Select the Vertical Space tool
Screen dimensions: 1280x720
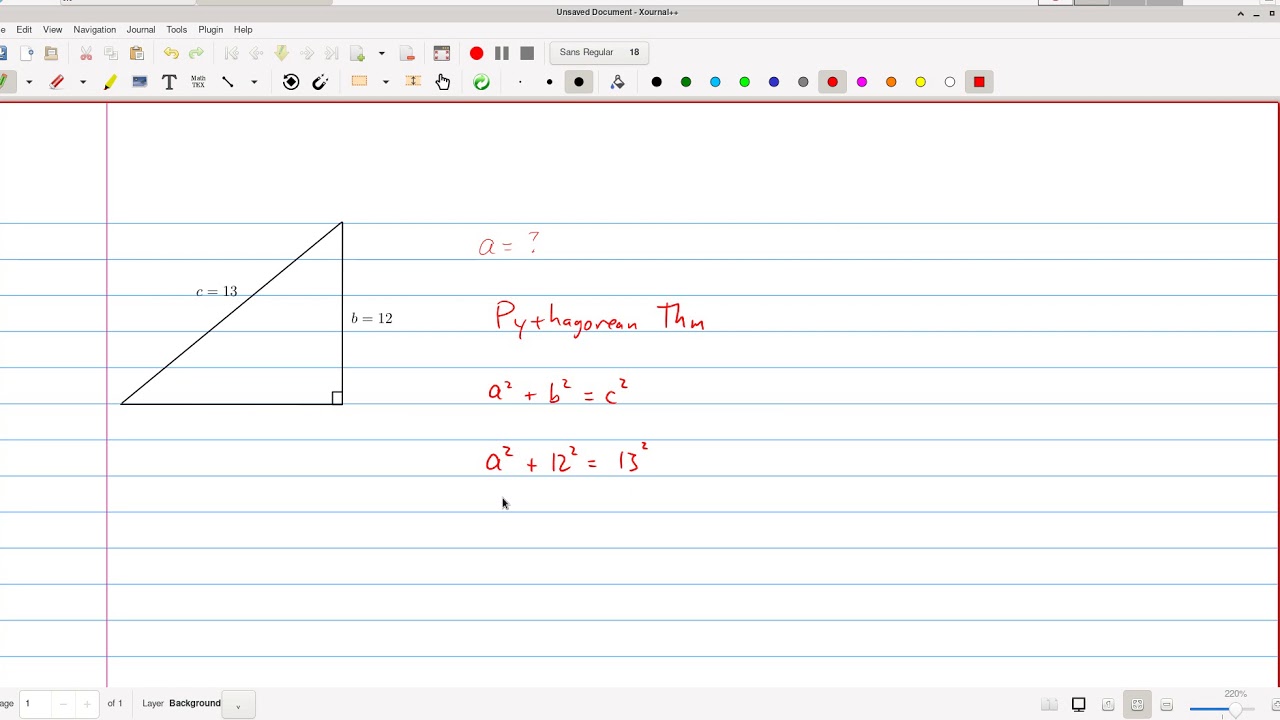click(x=413, y=82)
